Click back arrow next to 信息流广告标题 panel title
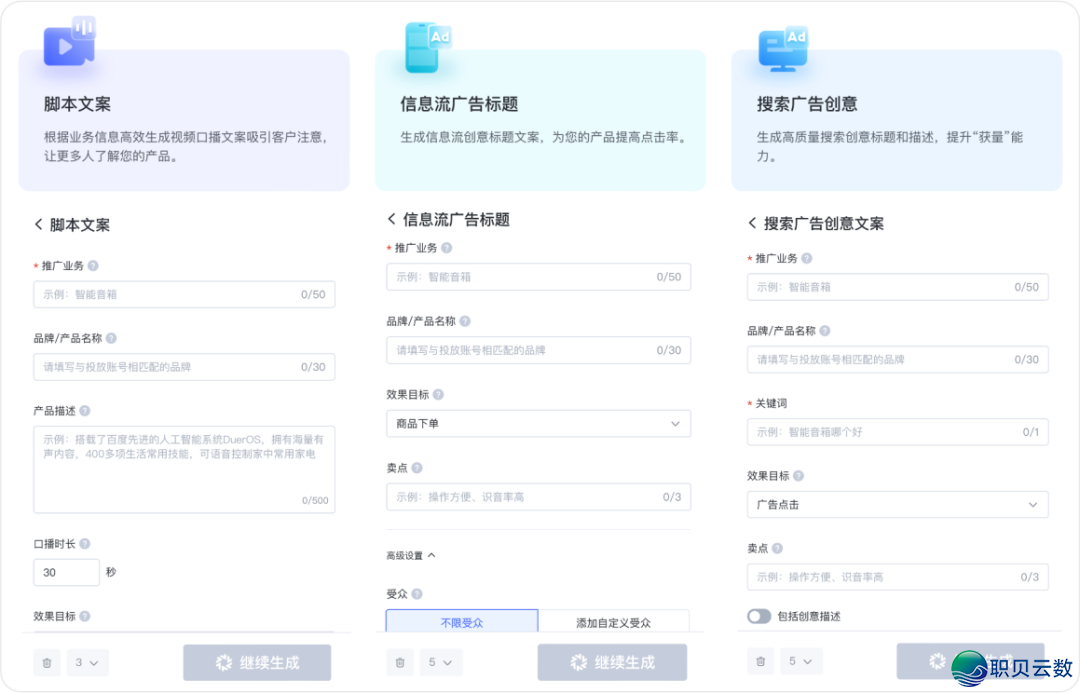The image size is (1080, 693). click(392, 219)
